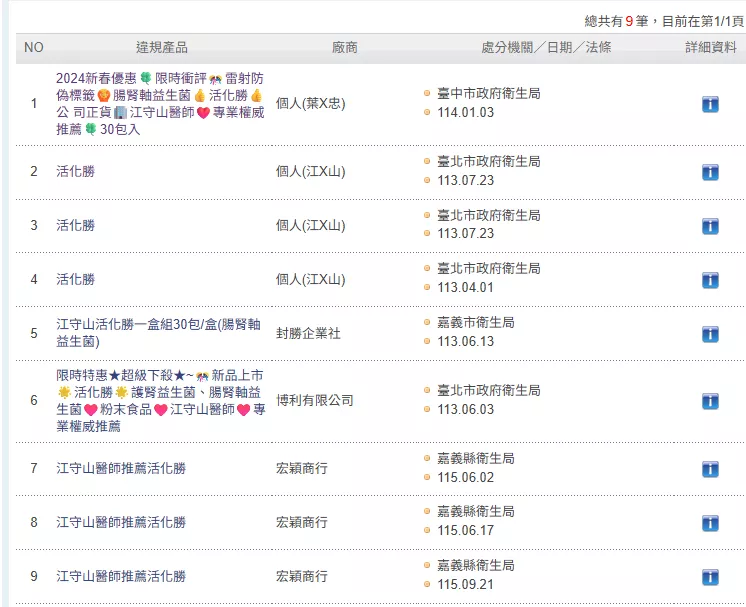The image size is (746, 607).
Task: Click 臺北市政府衛生局 in row 4
Action: click(489, 269)
